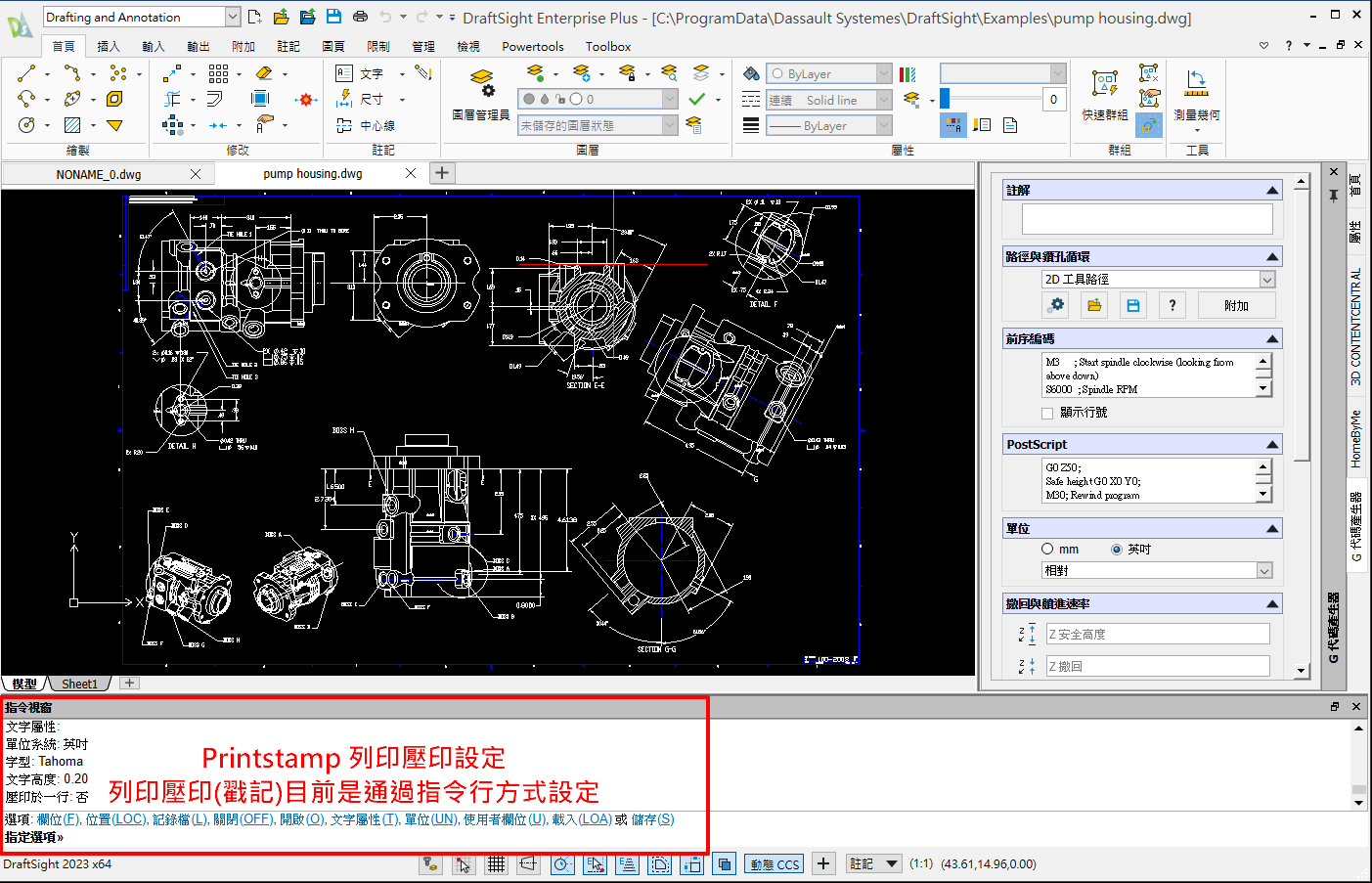Save toolpath with blue disk icon
This screenshot has width=1372, height=883.
click(1132, 306)
